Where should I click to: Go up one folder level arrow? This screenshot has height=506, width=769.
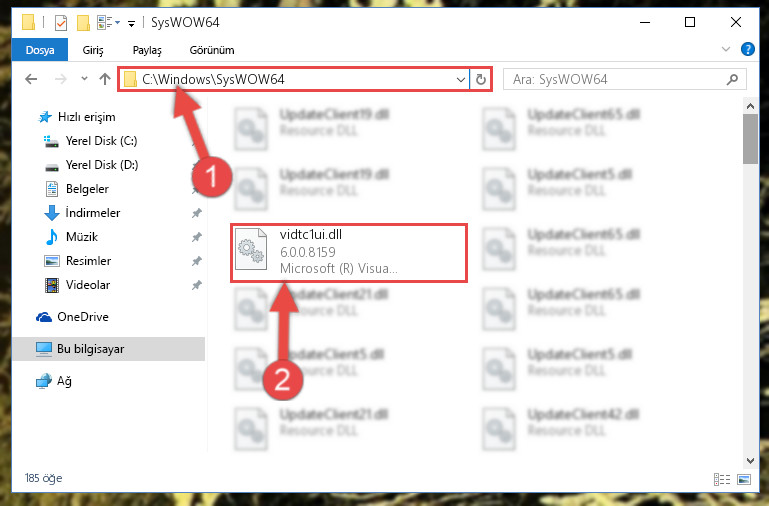click(x=104, y=79)
